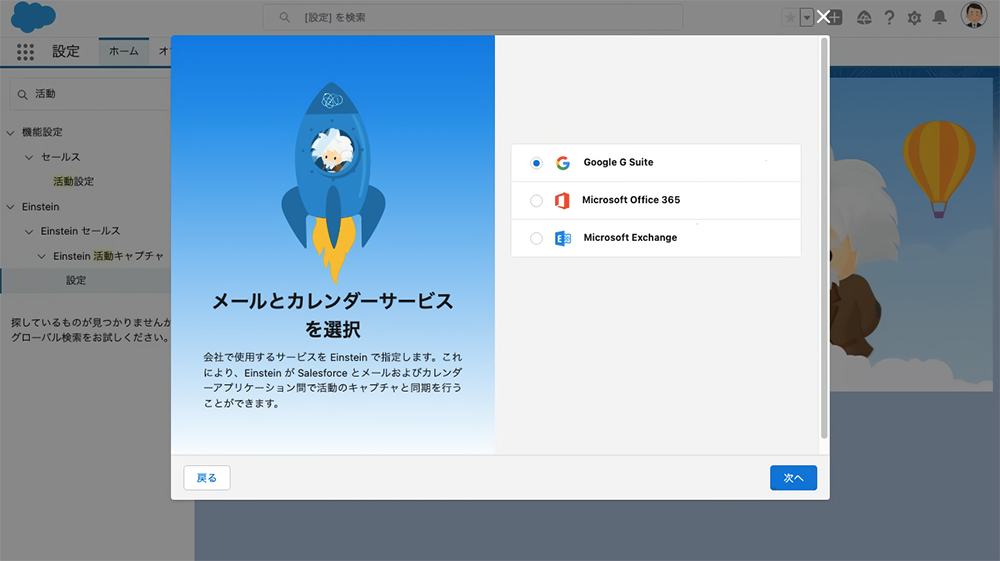Click the dialog's vertical scrollbar
This screenshot has height=561, width=1000.
[x=824, y=237]
